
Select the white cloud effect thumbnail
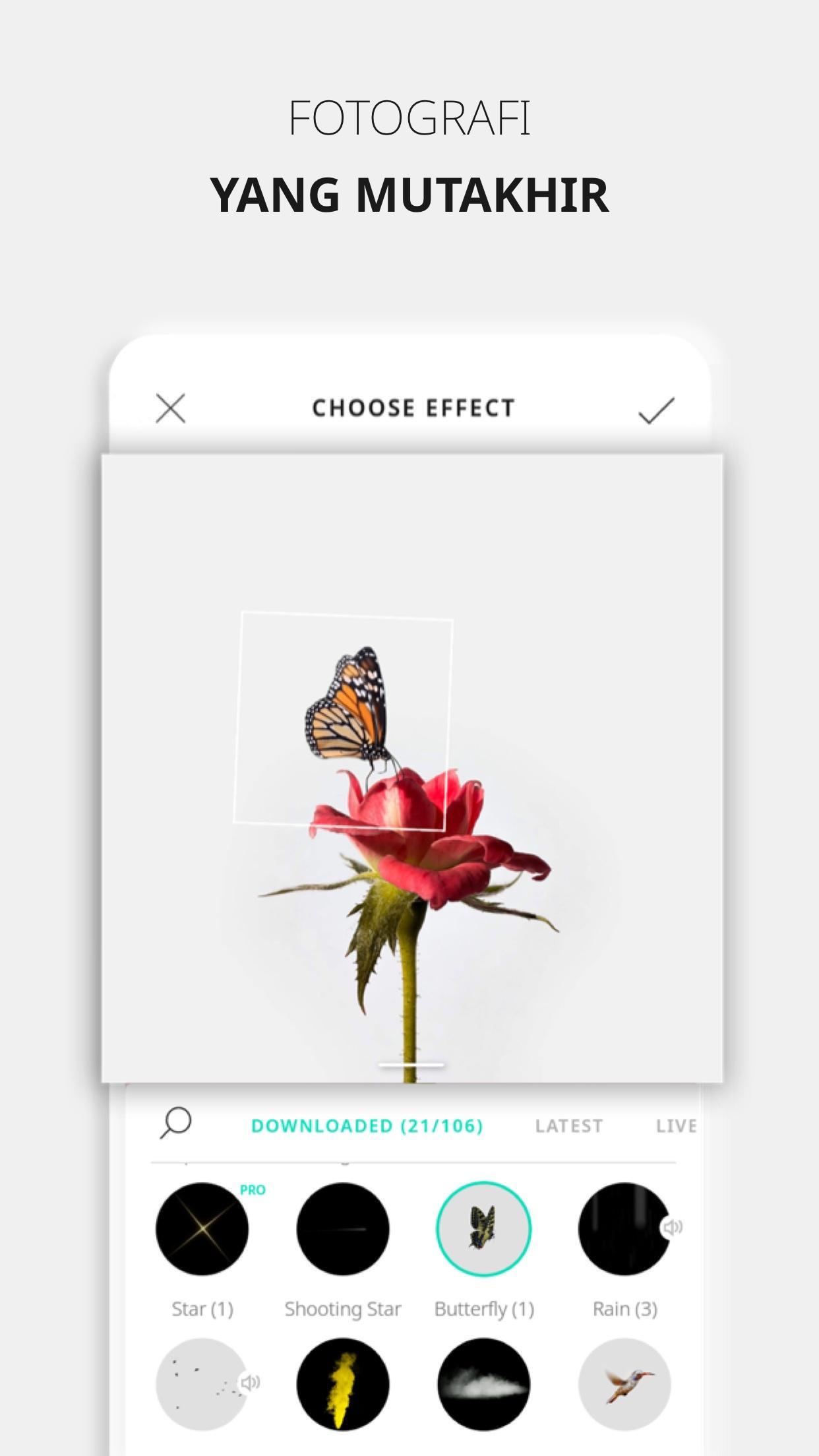pos(483,1384)
